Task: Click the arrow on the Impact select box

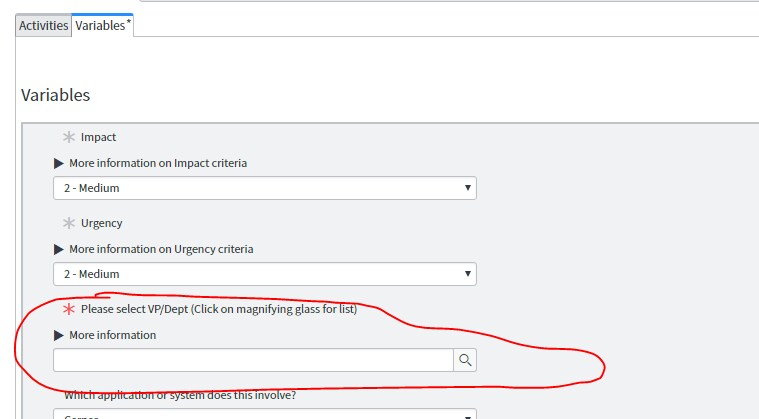Action: [468, 188]
